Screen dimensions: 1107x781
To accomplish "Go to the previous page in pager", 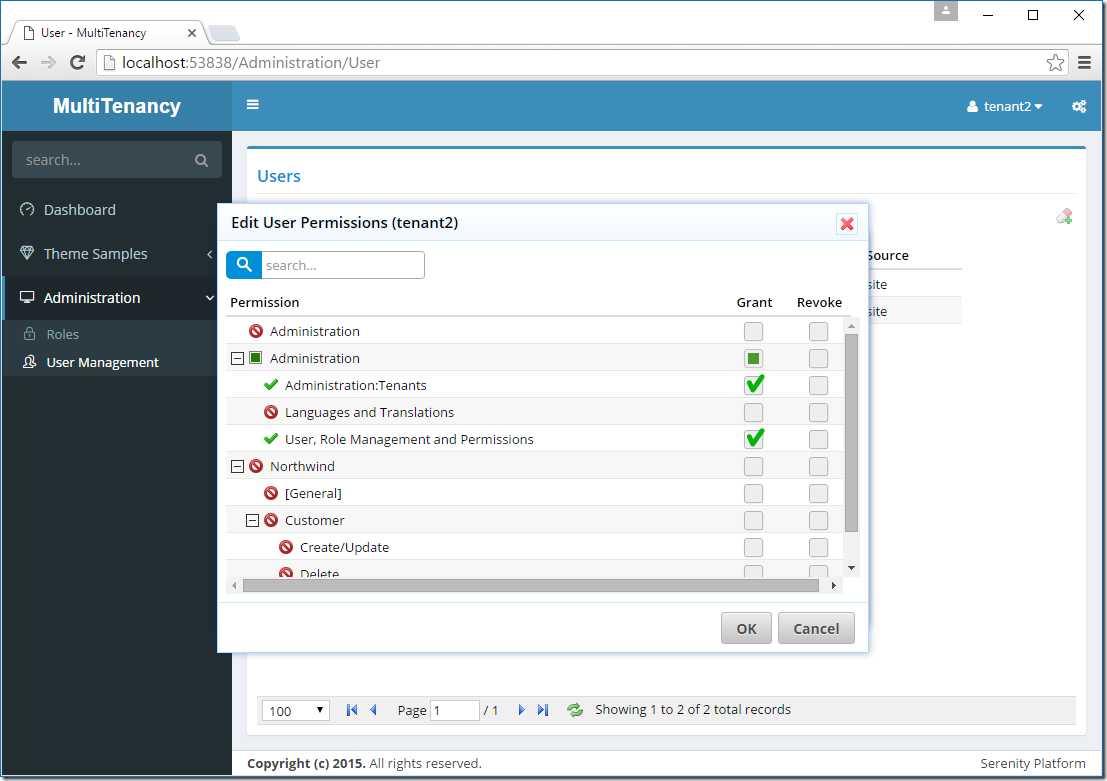I will [x=373, y=710].
